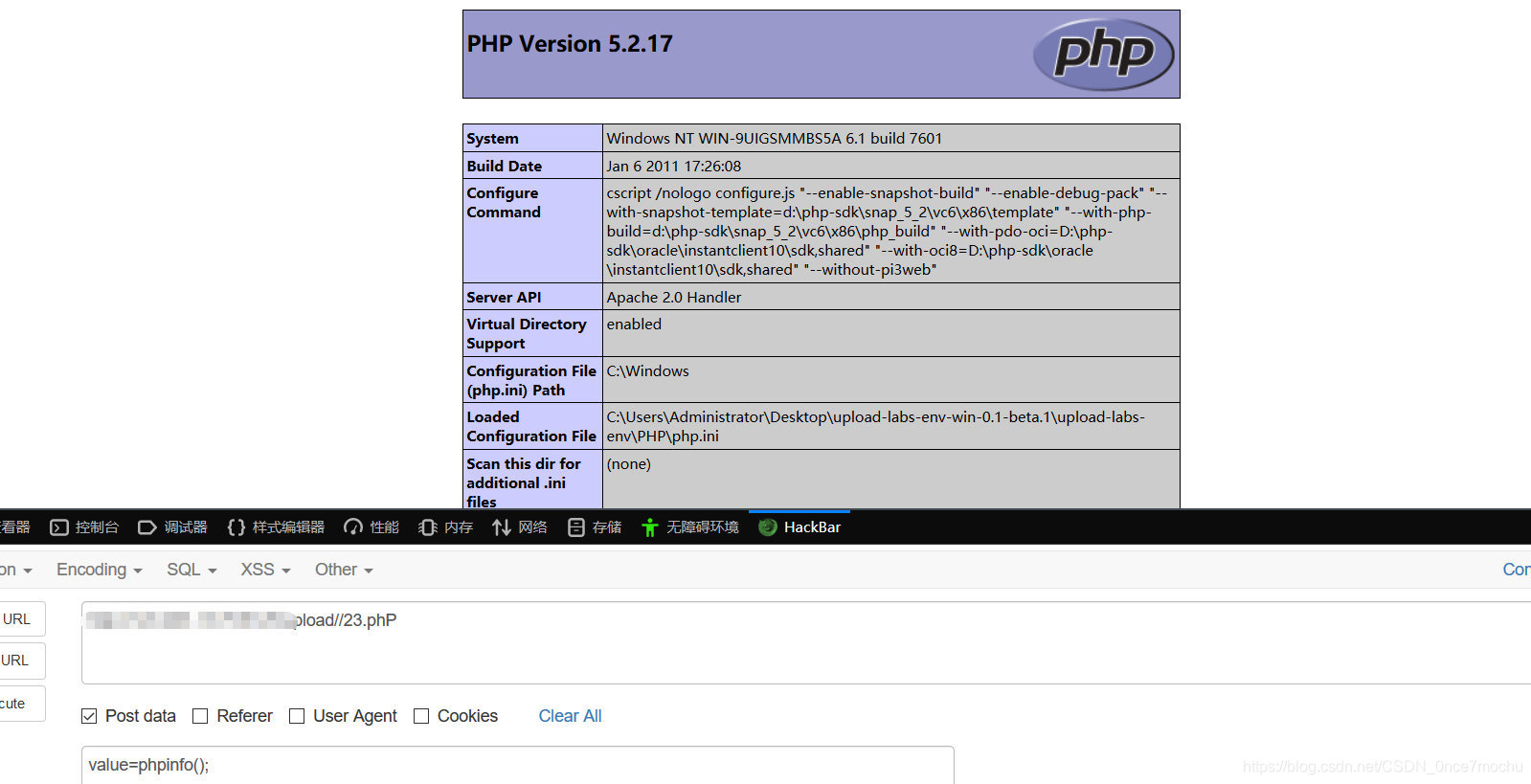Enable the Referer checkbox
This screenshot has width=1531, height=784.
pyautogui.click(x=200, y=716)
